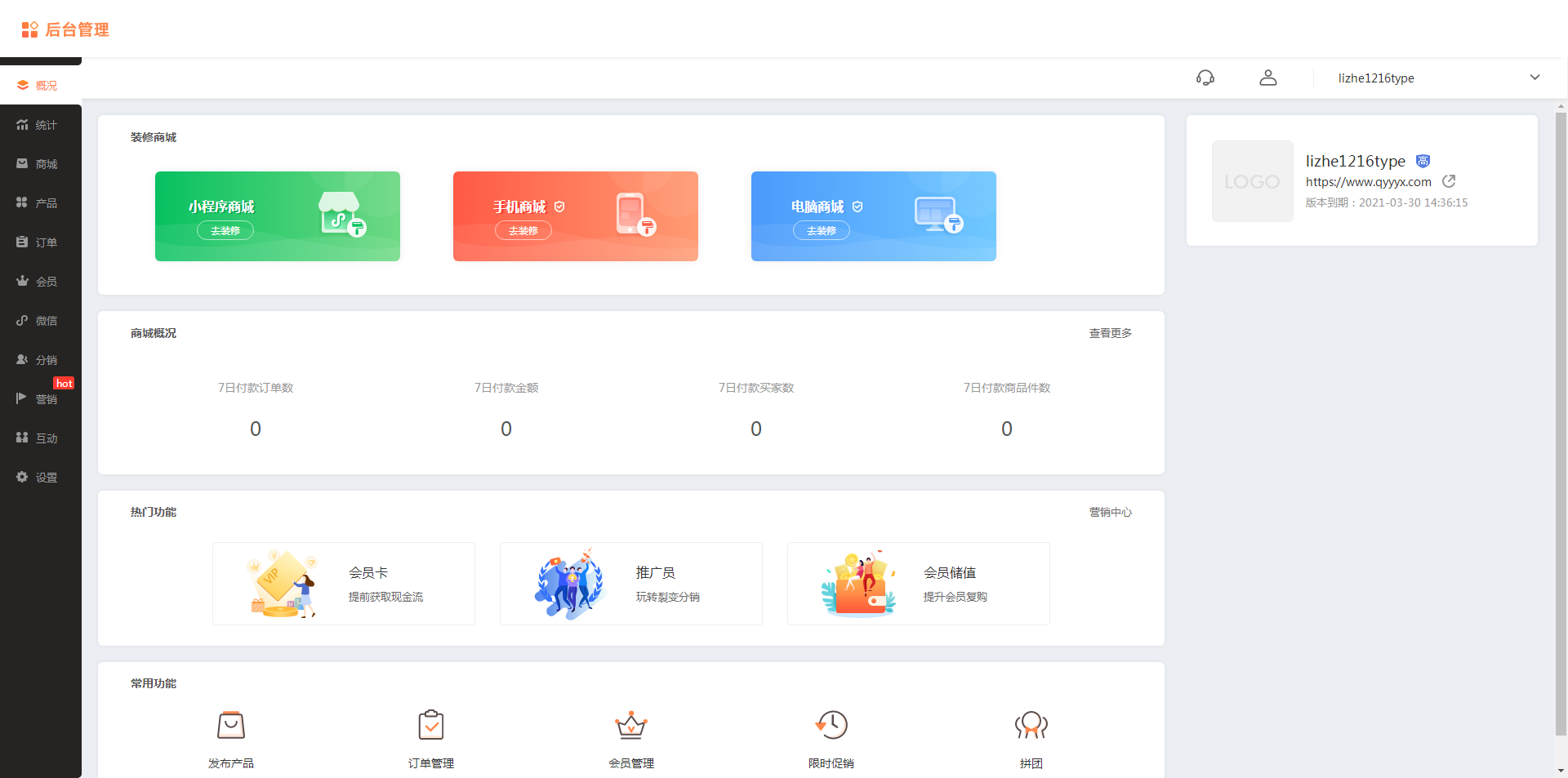The width and height of the screenshot is (1568, 778).
Task: Click the 后台管理 logo icon
Action: tap(30, 30)
